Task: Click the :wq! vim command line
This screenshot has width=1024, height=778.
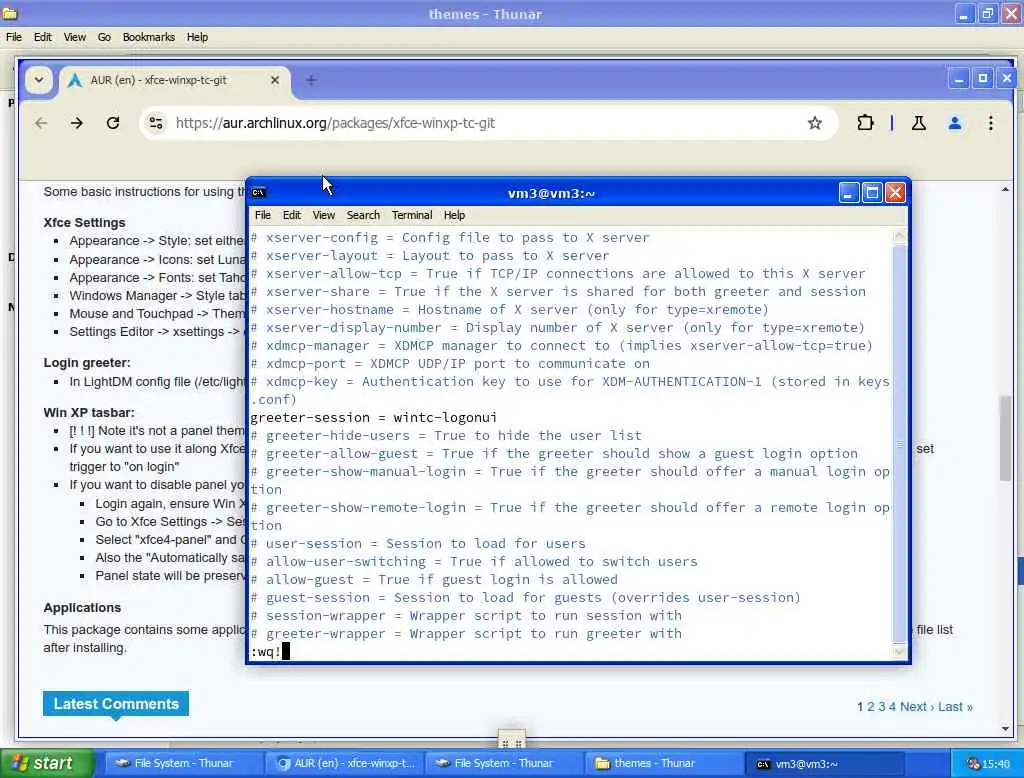Action: (x=266, y=651)
